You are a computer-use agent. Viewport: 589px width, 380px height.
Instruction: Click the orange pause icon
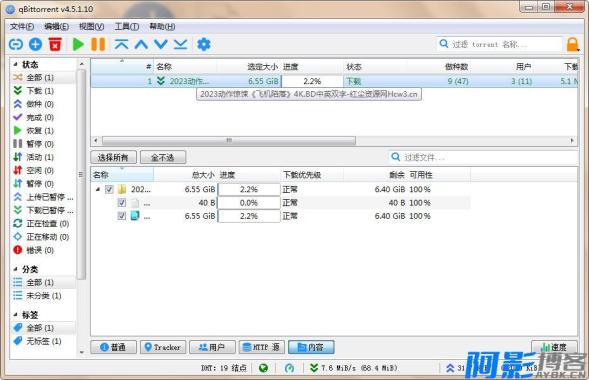[98, 44]
